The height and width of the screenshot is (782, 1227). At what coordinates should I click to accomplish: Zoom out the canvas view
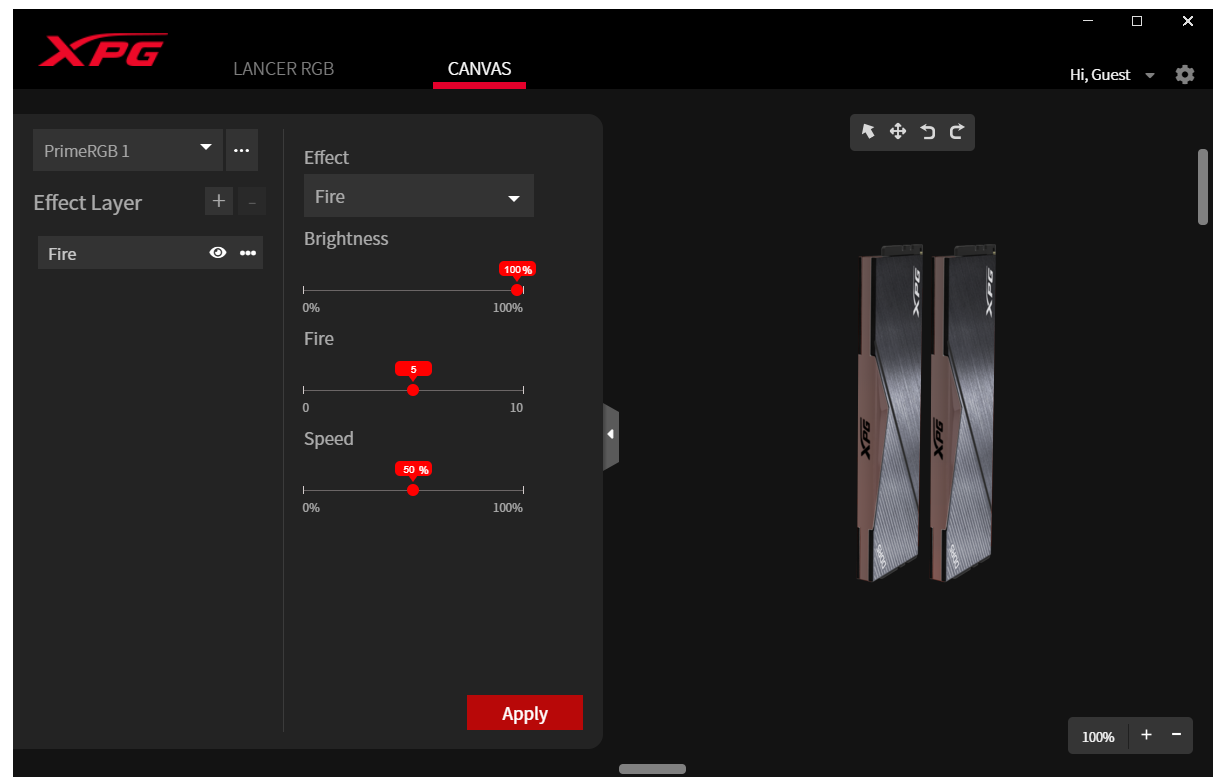pyautogui.click(x=1176, y=735)
